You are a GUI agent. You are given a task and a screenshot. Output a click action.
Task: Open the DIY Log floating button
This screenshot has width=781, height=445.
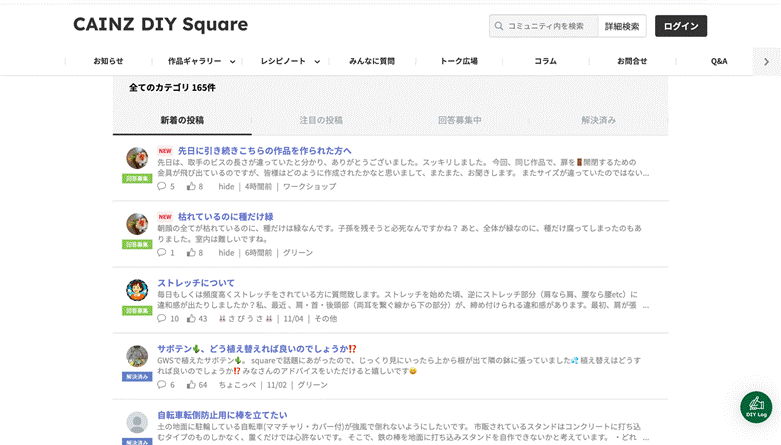point(756,407)
